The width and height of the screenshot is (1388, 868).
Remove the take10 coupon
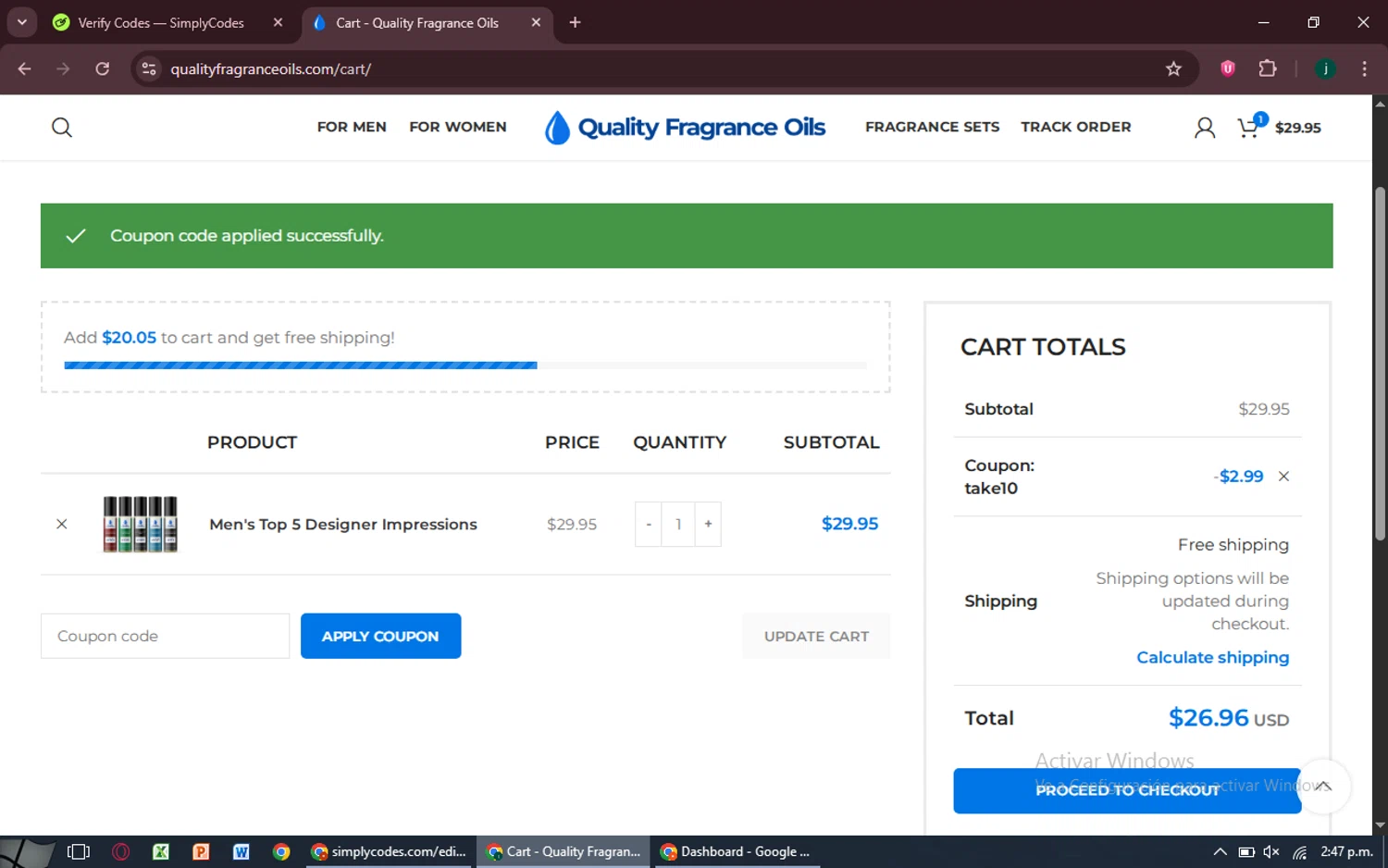(1283, 477)
